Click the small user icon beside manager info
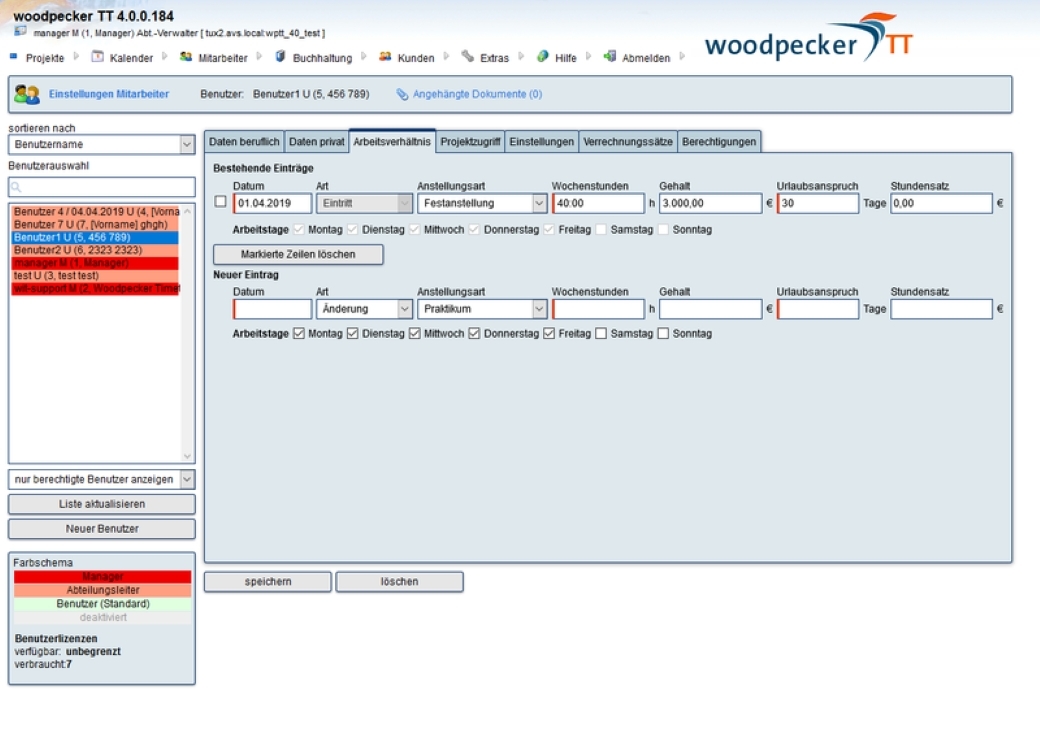Viewport: 1040px width, 732px height. point(21,31)
